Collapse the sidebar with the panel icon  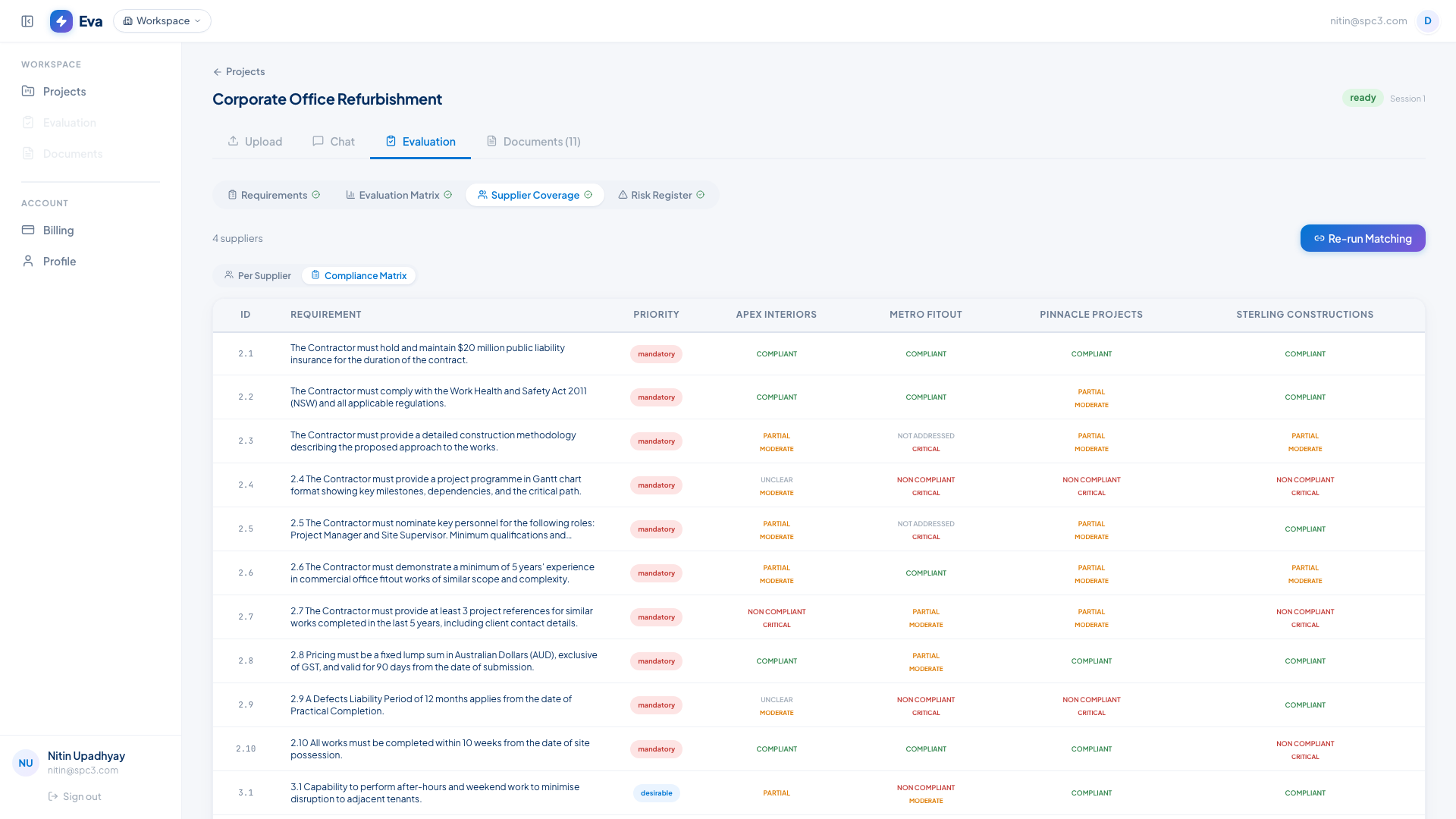[27, 21]
